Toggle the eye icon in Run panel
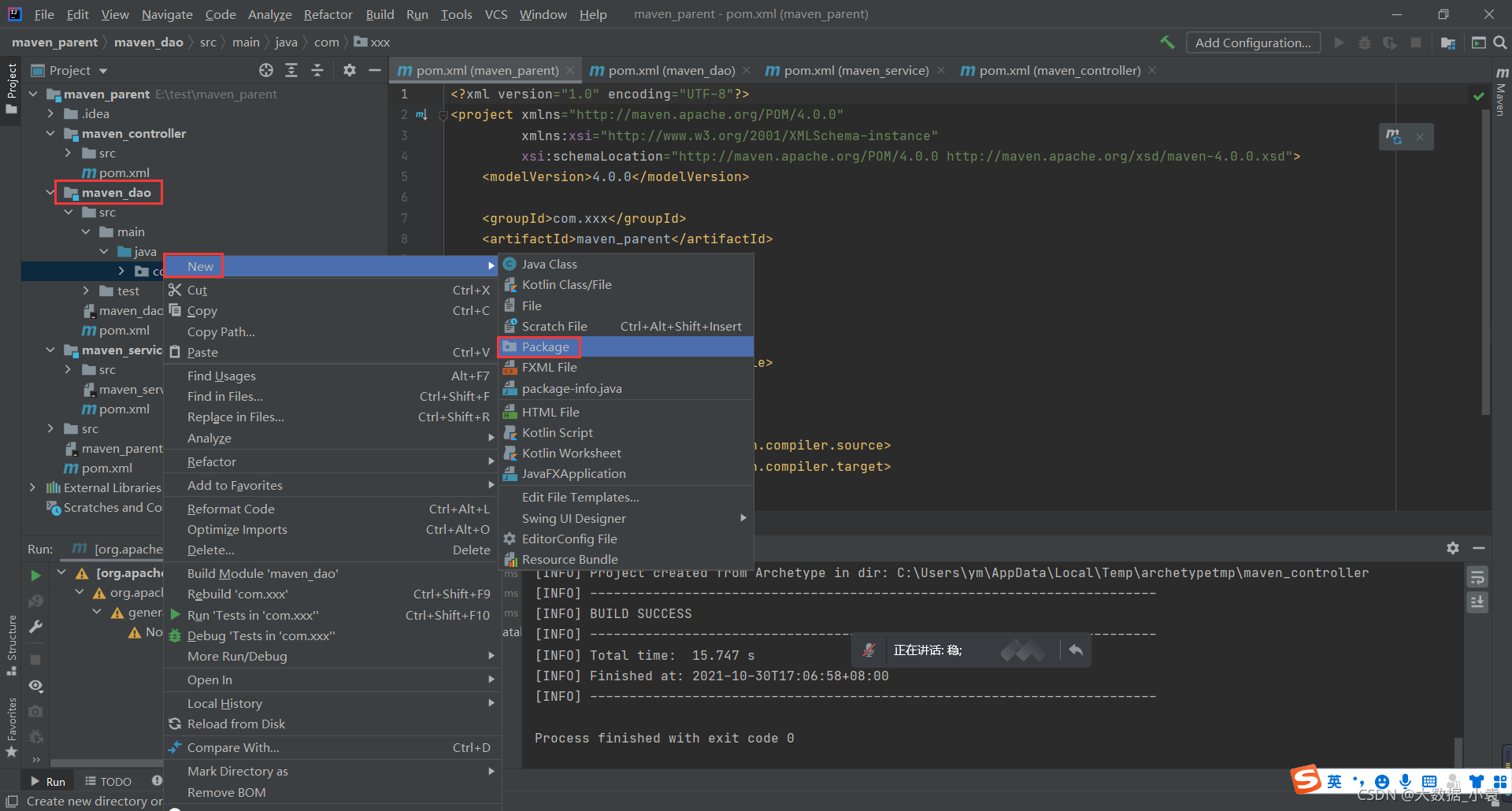This screenshot has height=811, width=1512. click(x=35, y=686)
